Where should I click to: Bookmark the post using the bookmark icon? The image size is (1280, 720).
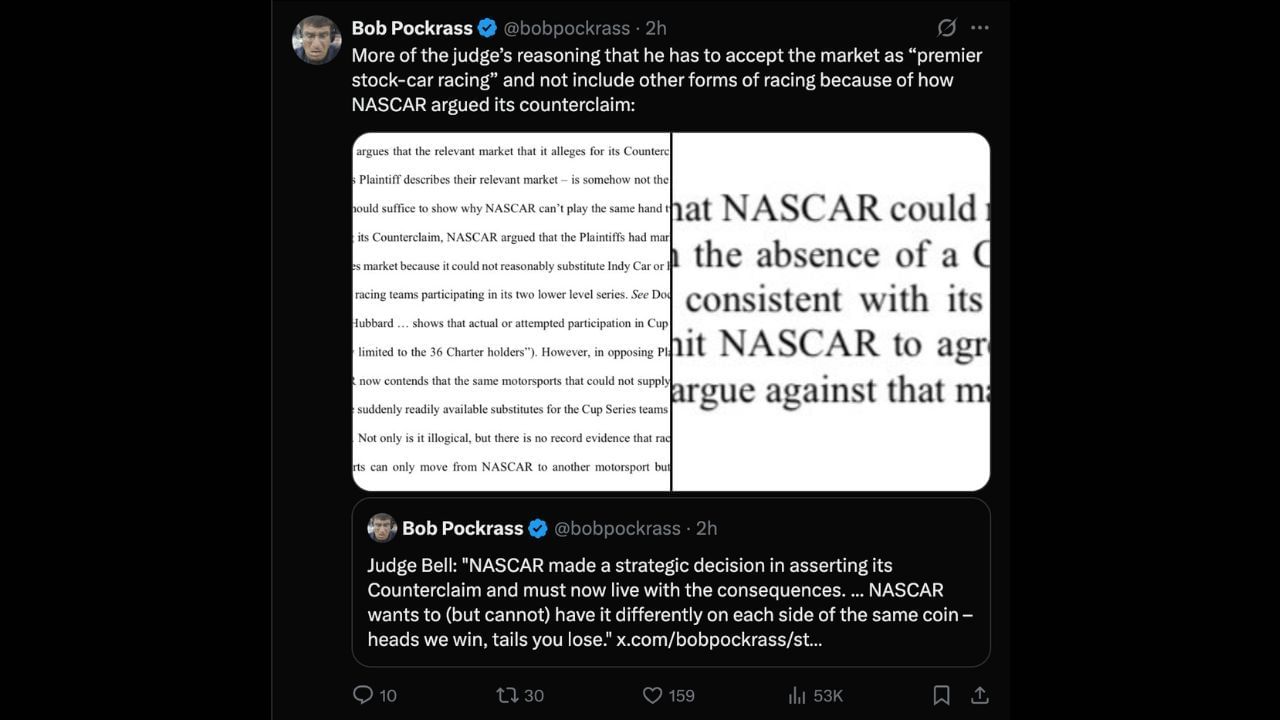(x=941, y=694)
